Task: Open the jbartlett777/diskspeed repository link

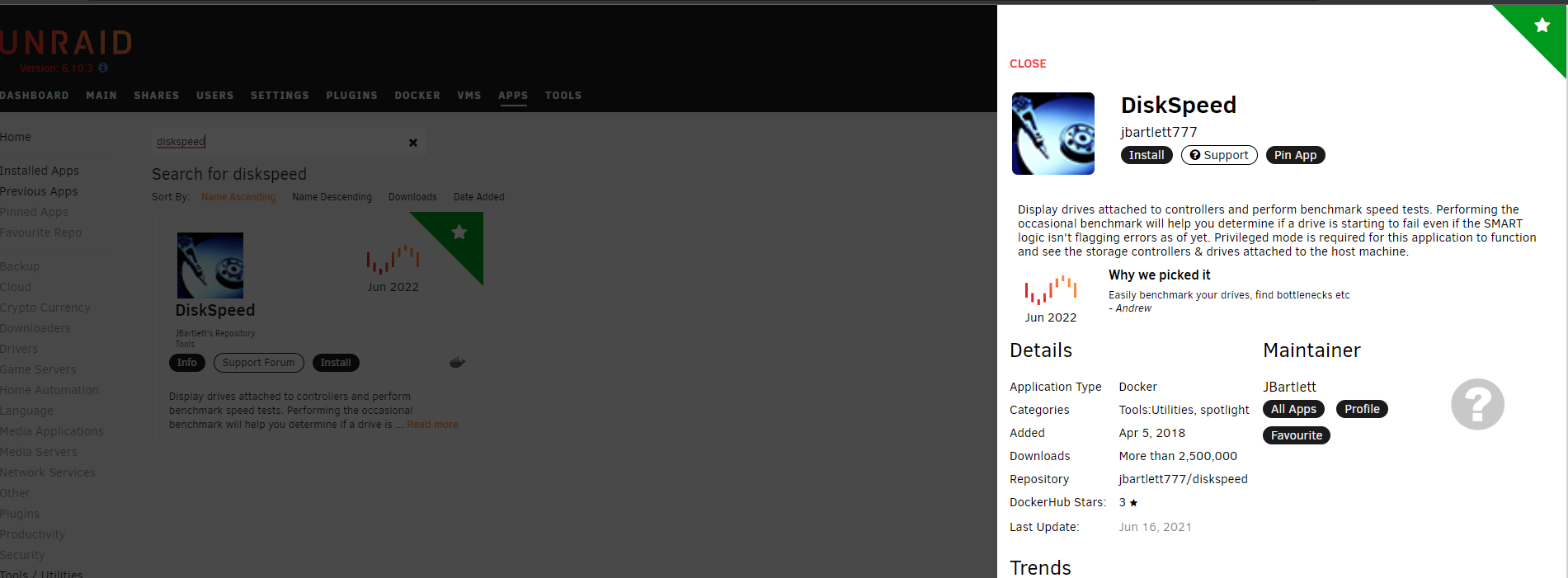Action: [1183, 479]
